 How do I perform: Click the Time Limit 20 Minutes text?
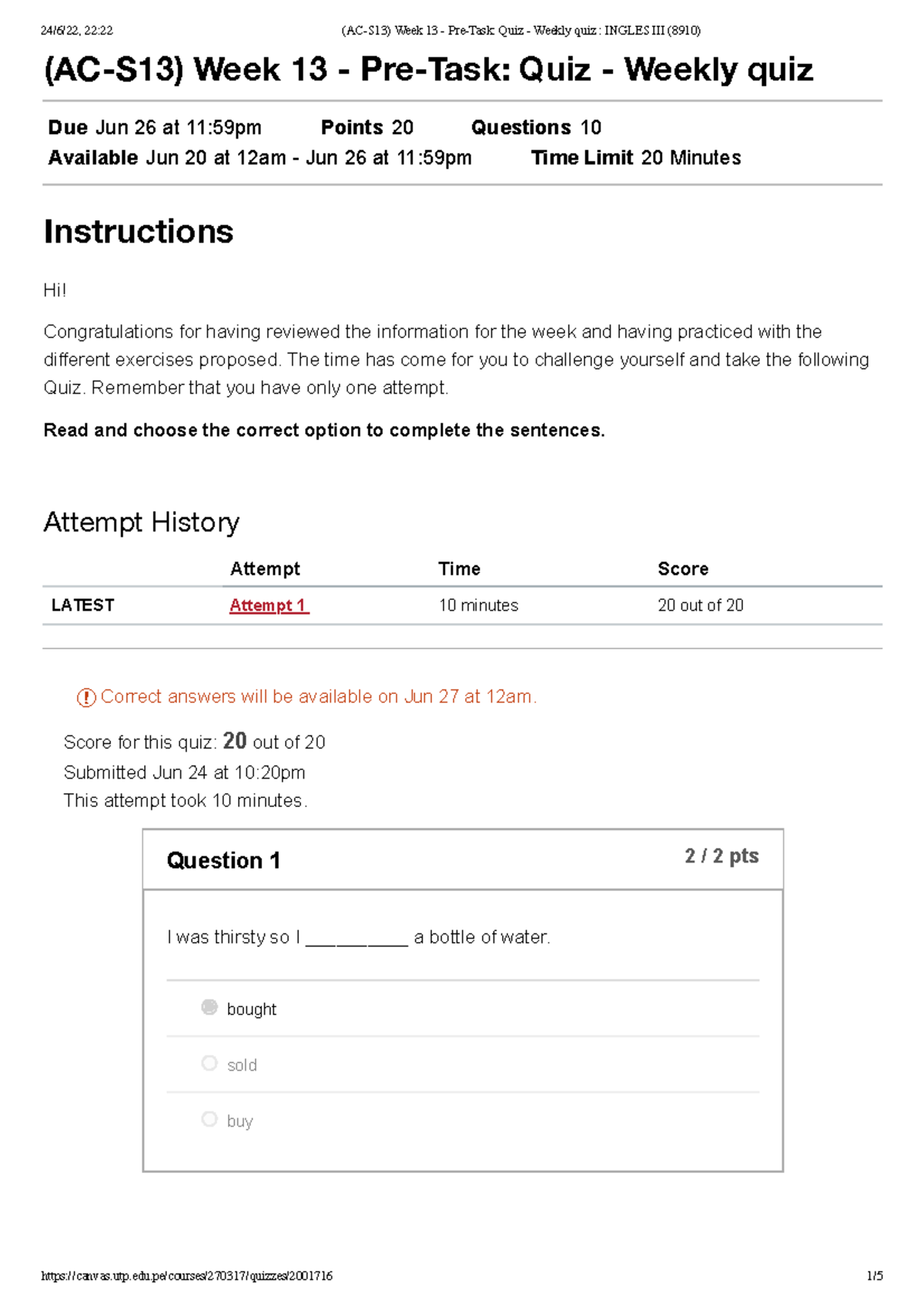636,158
